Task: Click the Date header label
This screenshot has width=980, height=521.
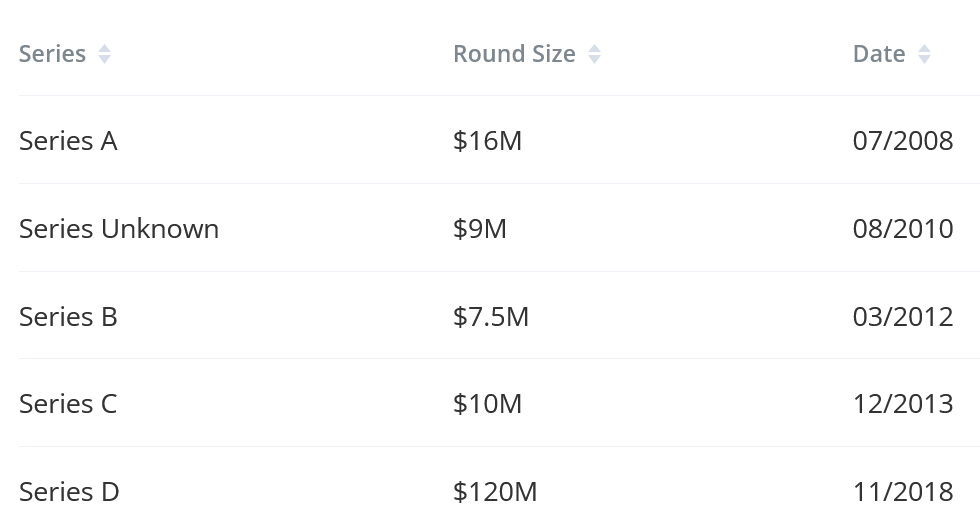Action: click(x=879, y=54)
